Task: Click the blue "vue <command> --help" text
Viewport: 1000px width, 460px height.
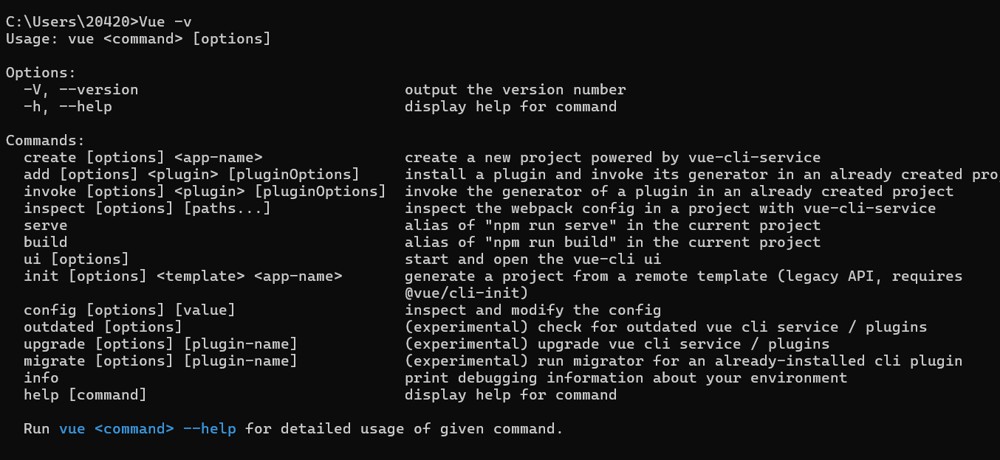Action: (x=147, y=429)
